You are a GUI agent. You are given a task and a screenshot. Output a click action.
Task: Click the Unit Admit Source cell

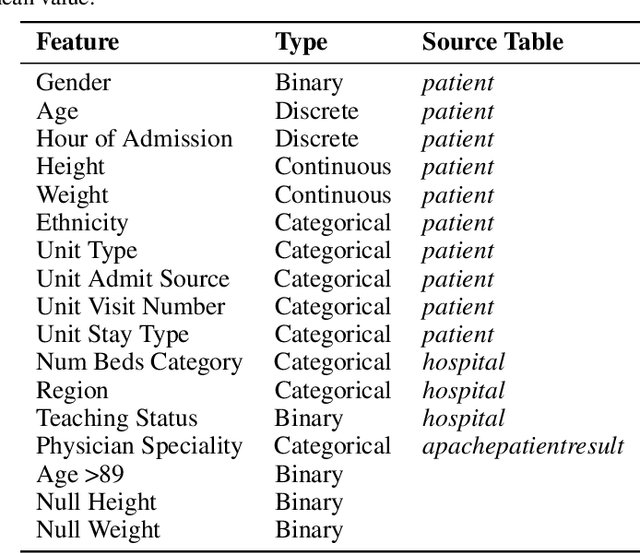point(133,279)
